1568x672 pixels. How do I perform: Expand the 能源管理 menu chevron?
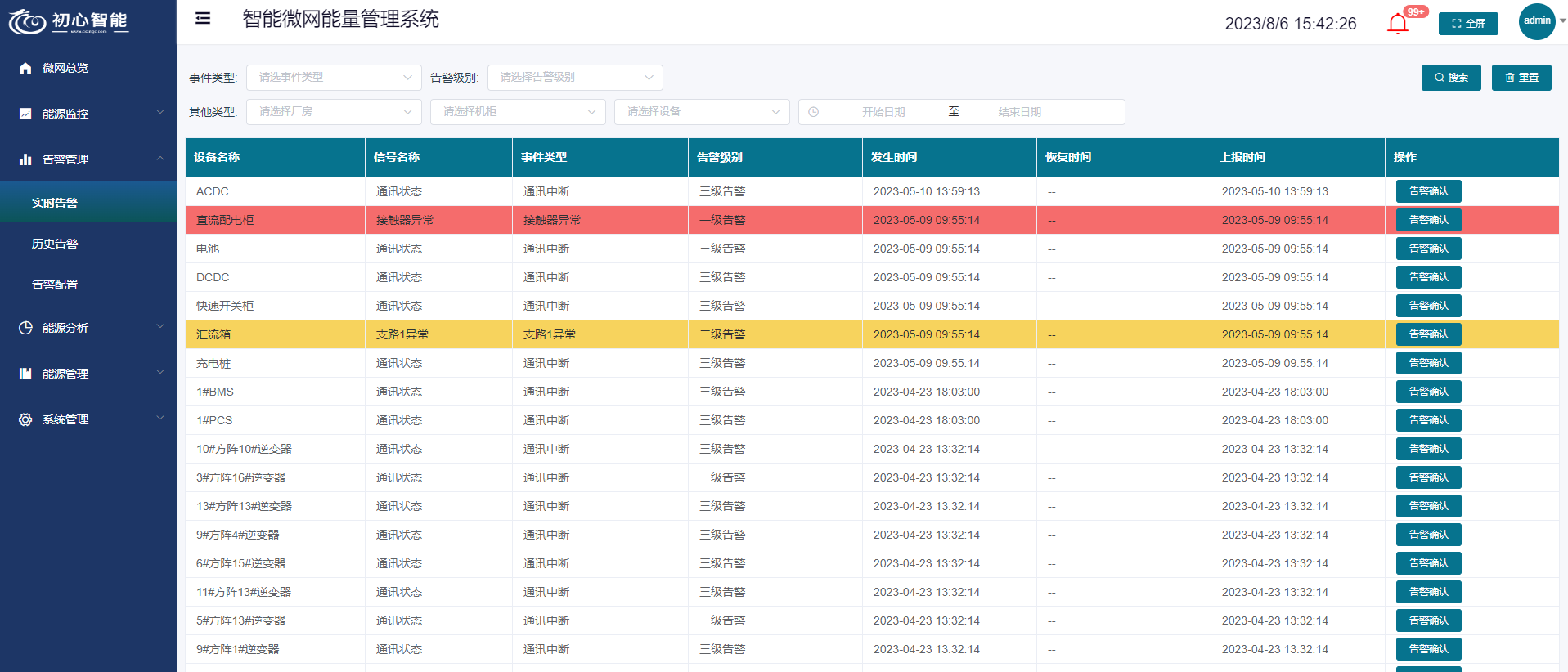[160, 373]
